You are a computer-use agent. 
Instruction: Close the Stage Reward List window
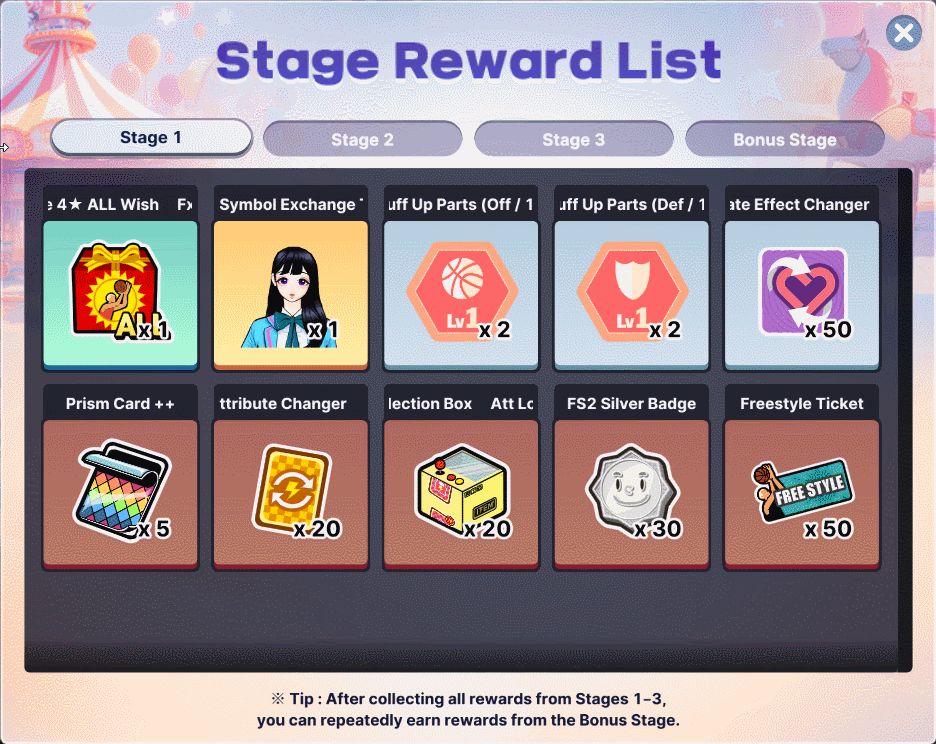pos(904,33)
